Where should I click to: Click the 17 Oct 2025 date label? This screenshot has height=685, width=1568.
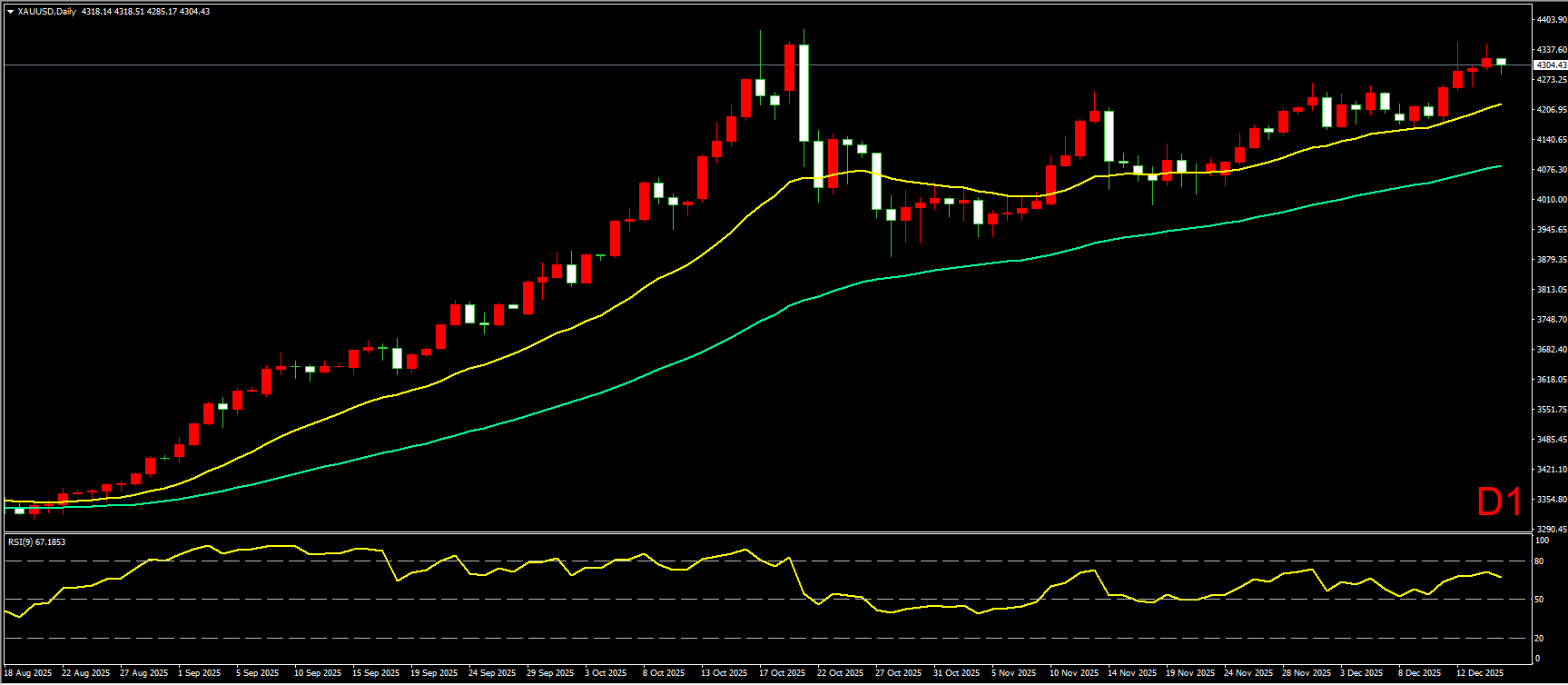tap(783, 673)
